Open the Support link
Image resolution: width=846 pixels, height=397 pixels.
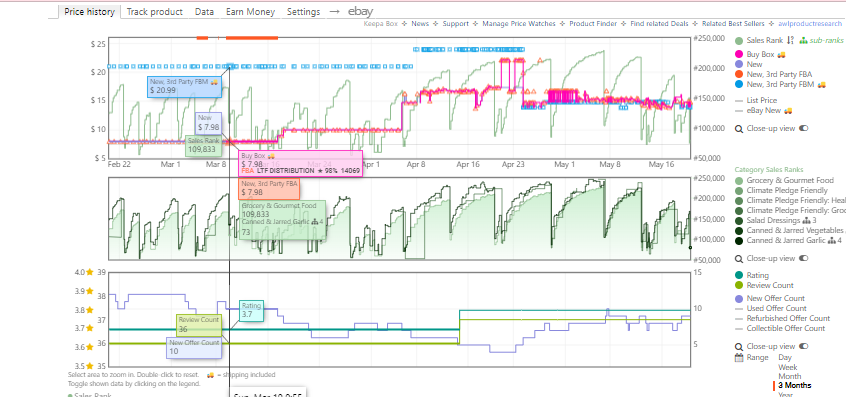pyautogui.click(x=455, y=24)
